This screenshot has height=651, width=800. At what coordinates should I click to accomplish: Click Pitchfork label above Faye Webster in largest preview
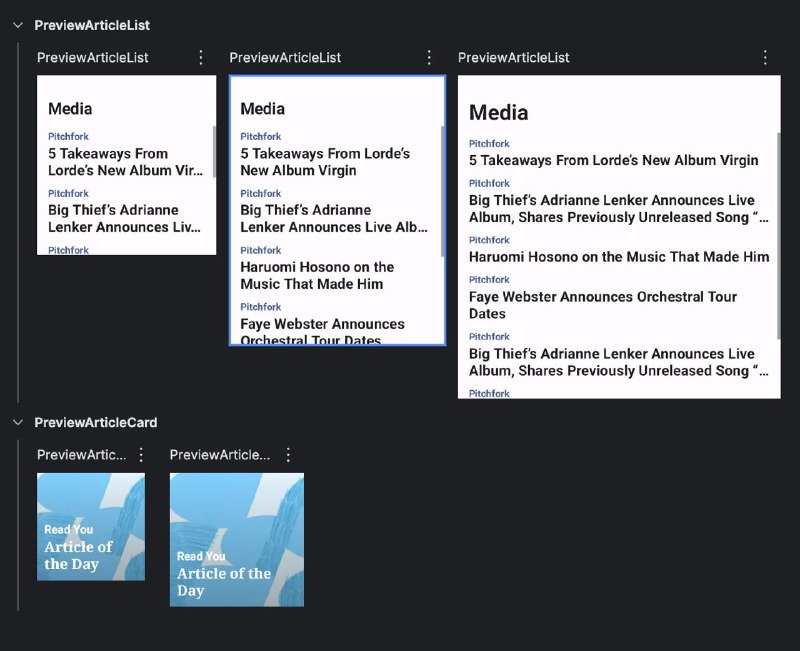point(489,280)
